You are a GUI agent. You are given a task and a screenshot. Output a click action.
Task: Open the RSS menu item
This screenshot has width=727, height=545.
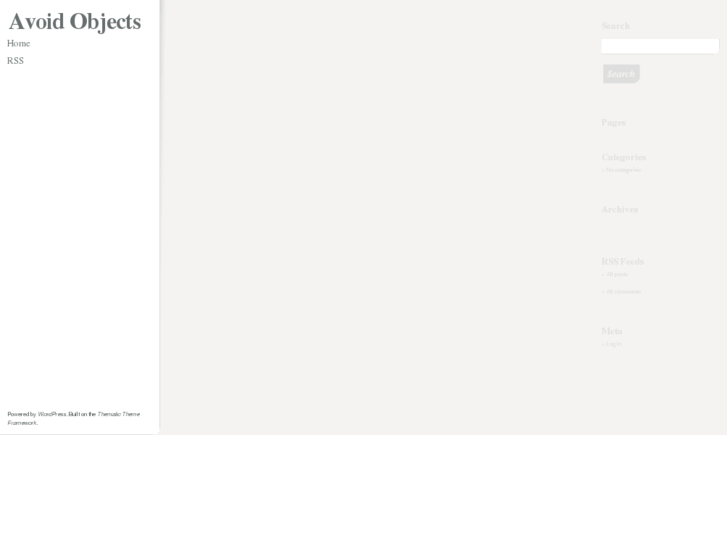coord(15,61)
